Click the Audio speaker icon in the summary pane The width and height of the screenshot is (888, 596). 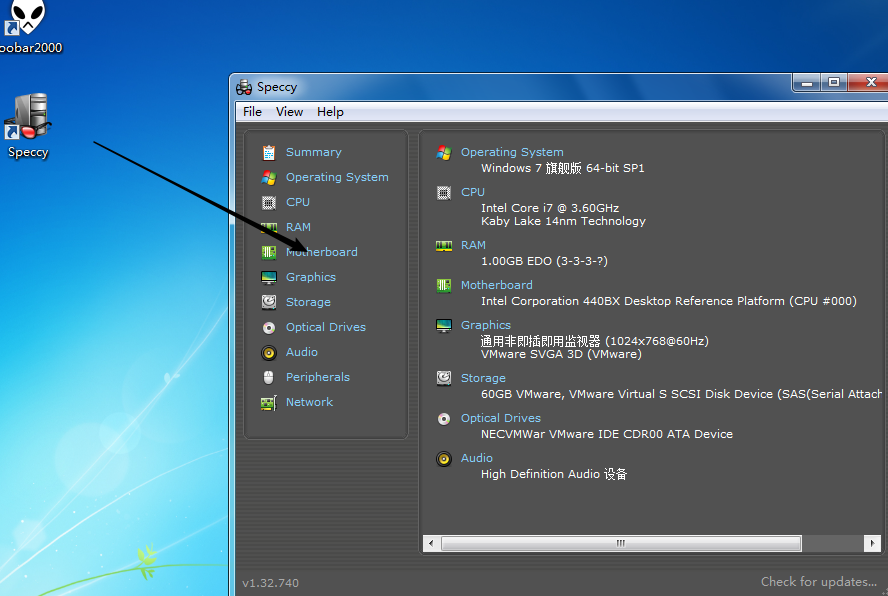tap(444, 458)
